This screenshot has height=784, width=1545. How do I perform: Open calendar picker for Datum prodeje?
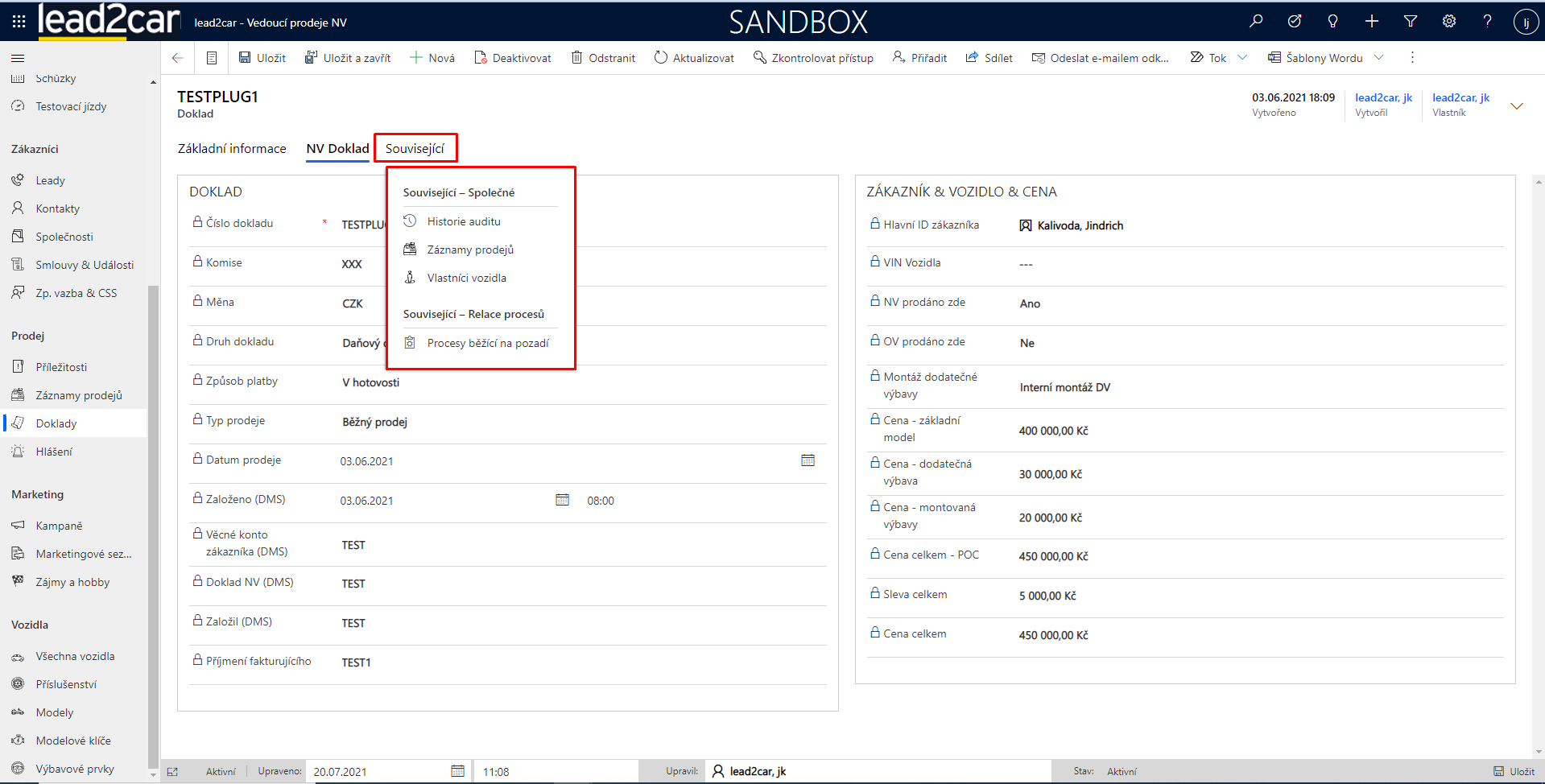808,460
